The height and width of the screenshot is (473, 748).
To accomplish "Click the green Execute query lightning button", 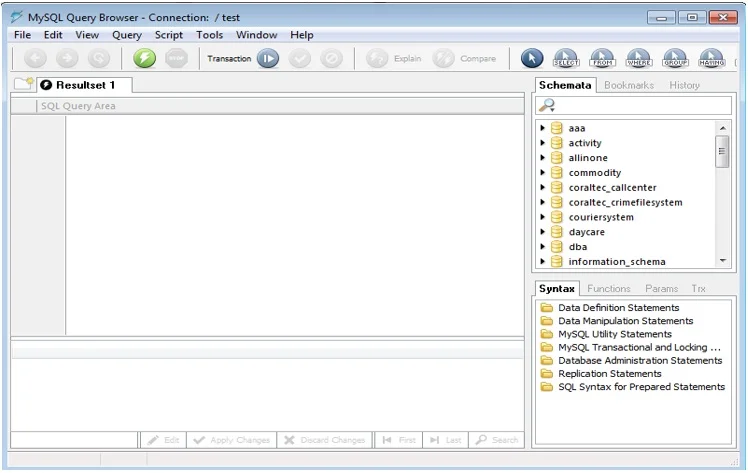I will tap(145, 59).
